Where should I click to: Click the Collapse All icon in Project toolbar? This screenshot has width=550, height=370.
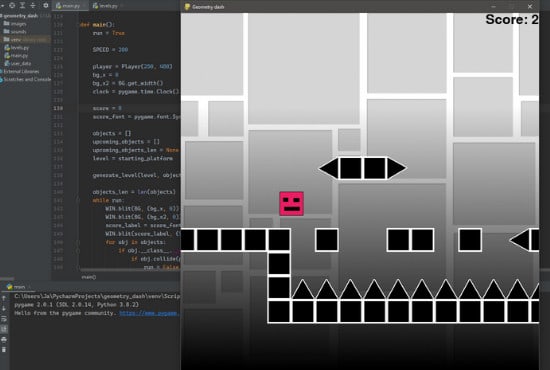click(x=33, y=5)
